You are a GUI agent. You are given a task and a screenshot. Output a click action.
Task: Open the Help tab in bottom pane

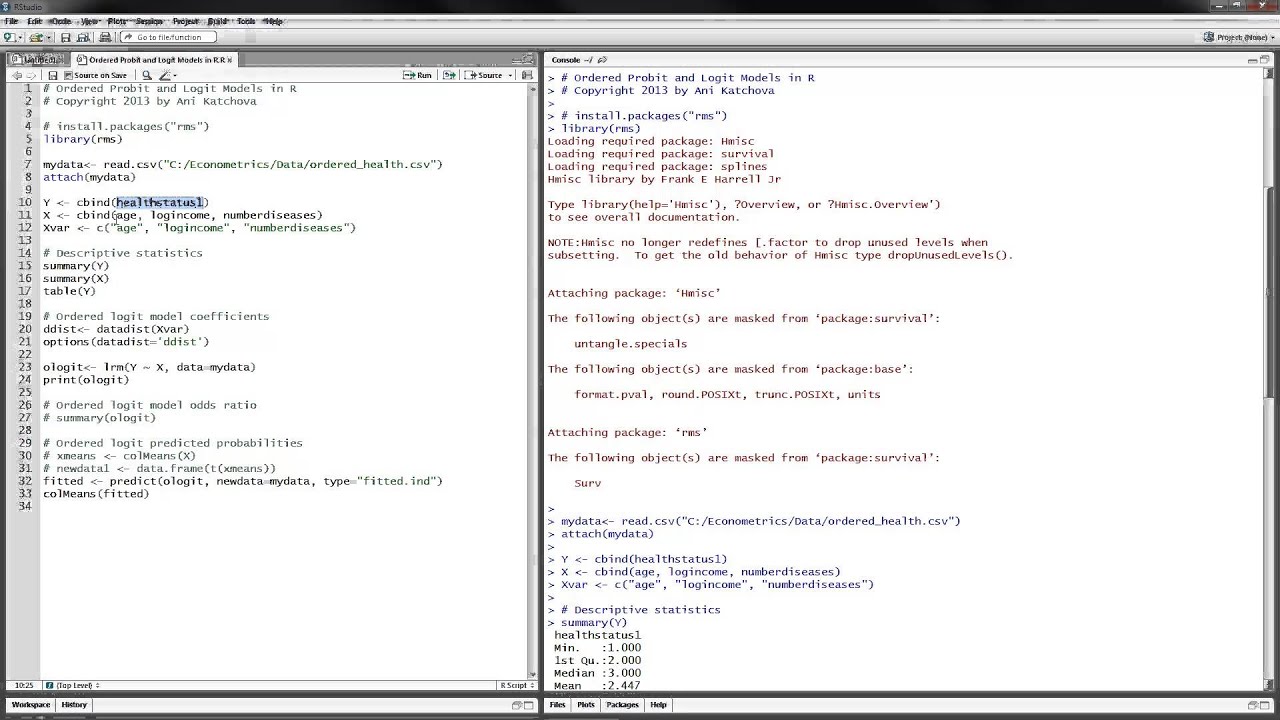point(658,705)
